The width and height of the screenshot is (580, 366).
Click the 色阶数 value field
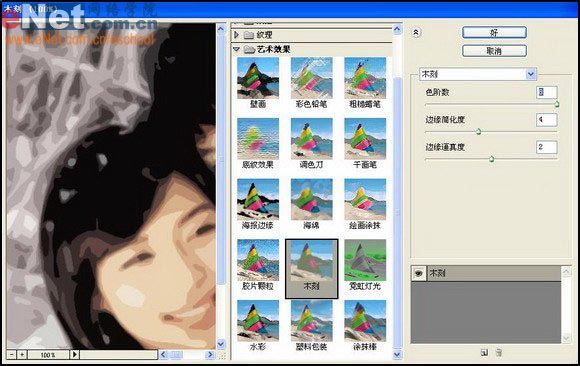coord(546,92)
